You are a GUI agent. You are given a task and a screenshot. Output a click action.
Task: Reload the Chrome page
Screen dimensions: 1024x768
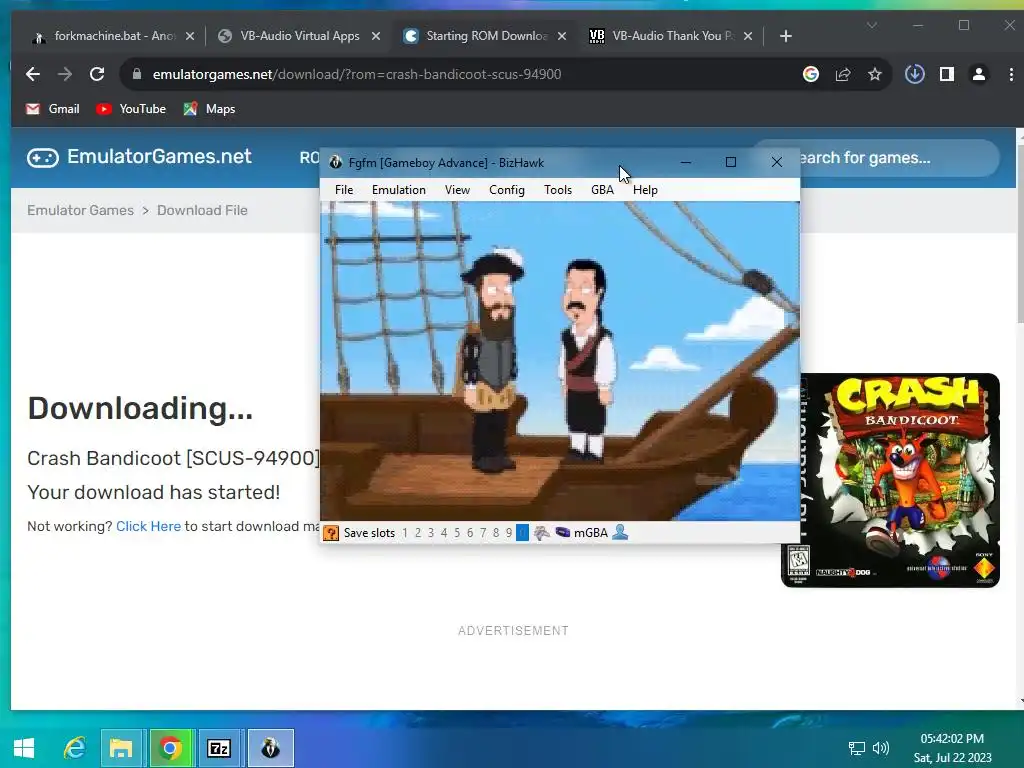pos(97,74)
